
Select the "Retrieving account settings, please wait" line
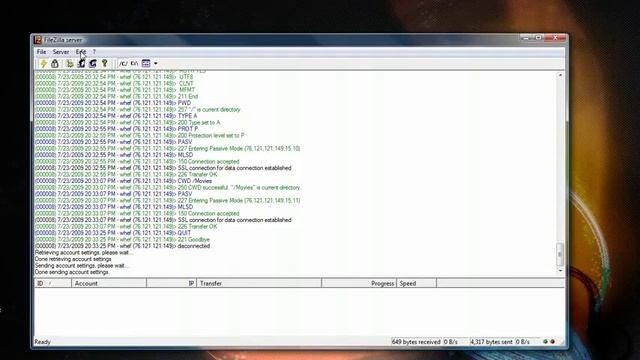[x=84, y=253]
